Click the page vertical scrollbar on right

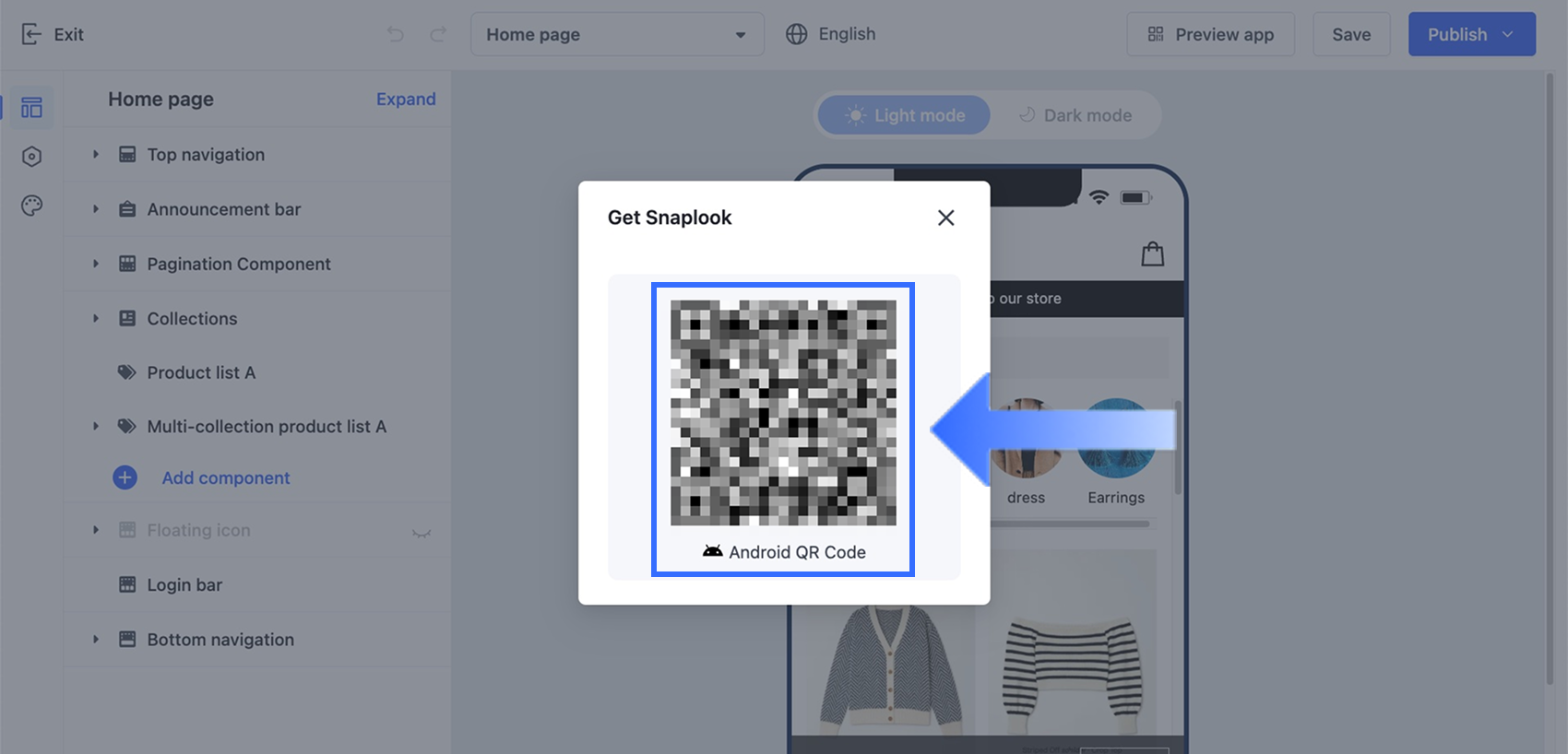click(1550, 378)
